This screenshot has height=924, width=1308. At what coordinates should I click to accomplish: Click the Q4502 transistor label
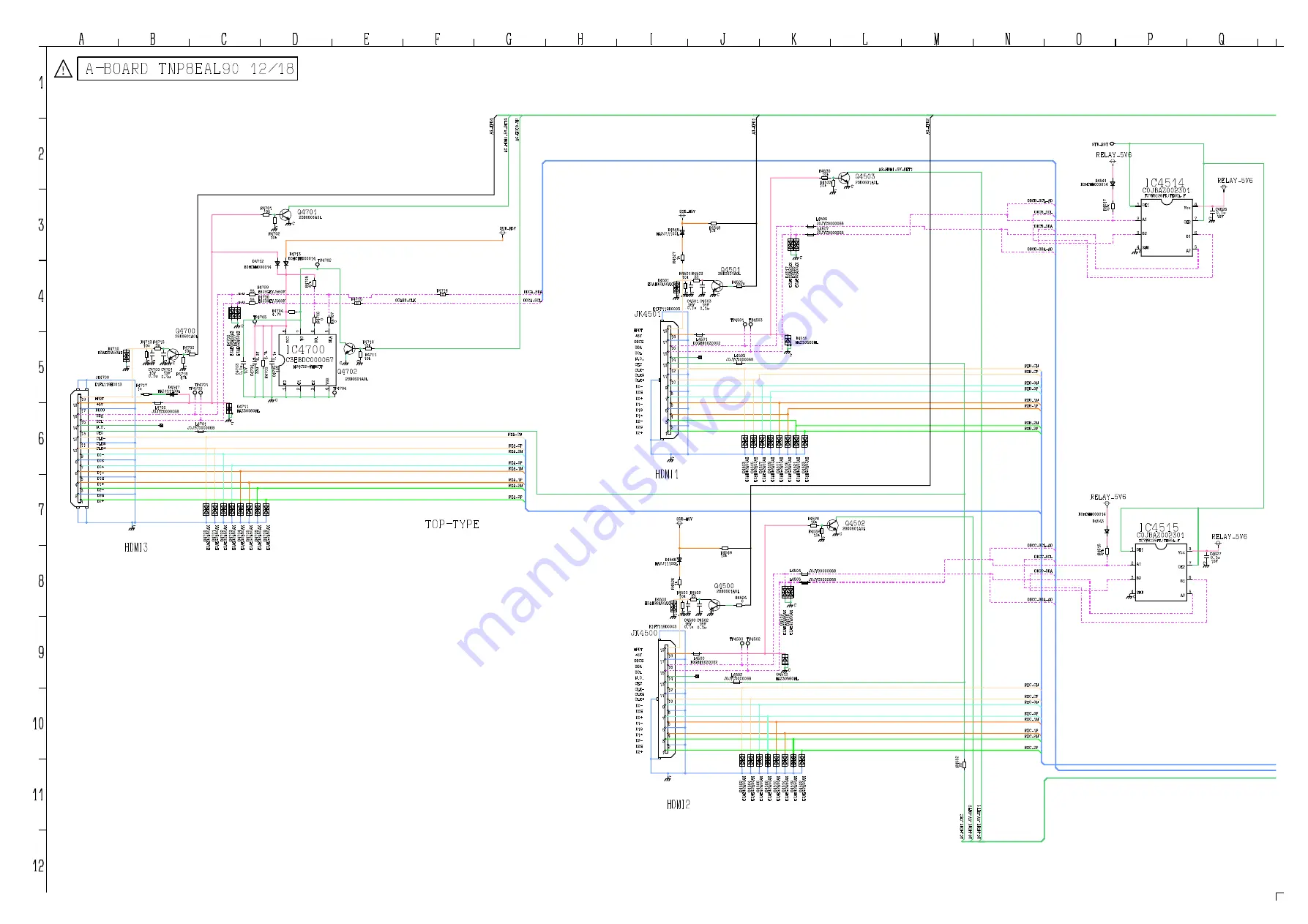(855, 523)
